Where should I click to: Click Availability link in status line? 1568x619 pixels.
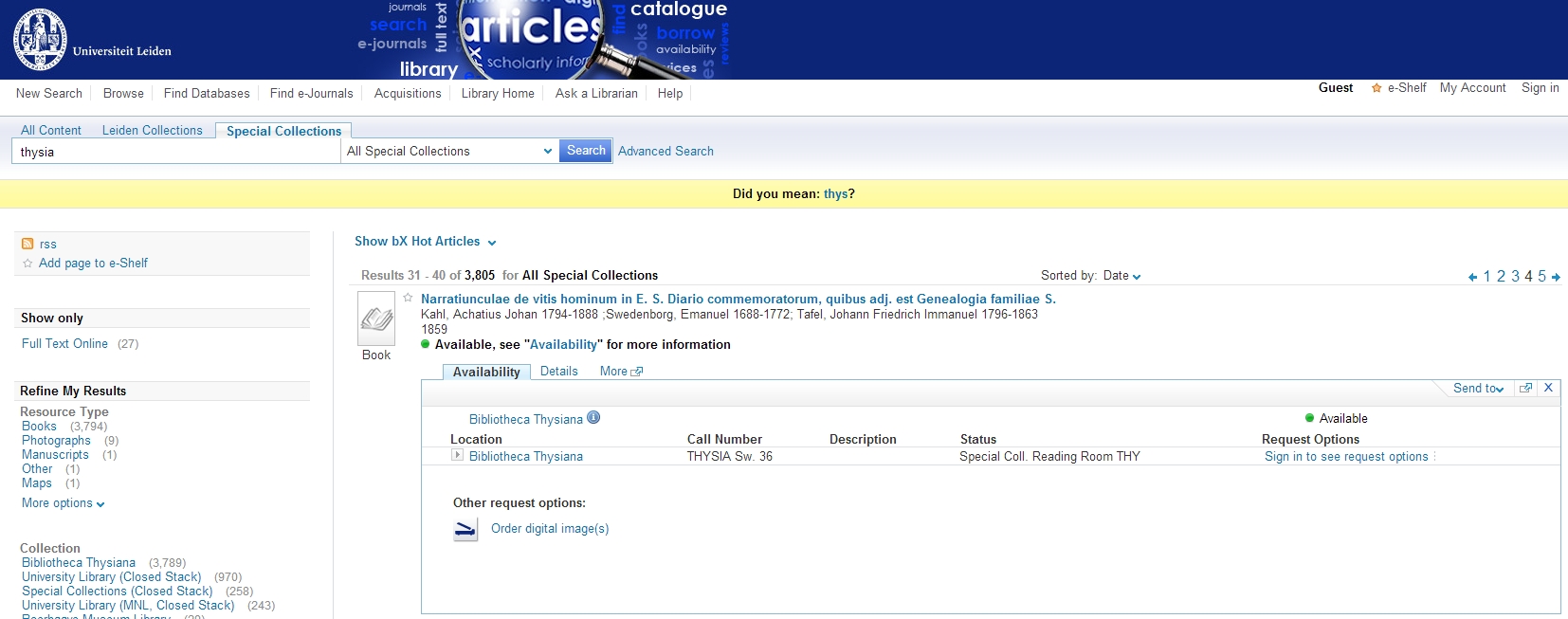[563, 344]
